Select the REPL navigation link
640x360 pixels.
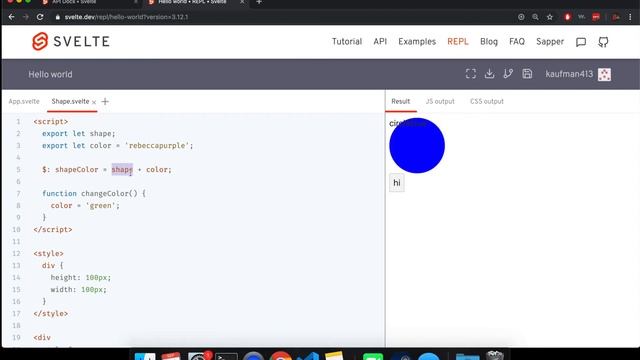coord(458,42)
